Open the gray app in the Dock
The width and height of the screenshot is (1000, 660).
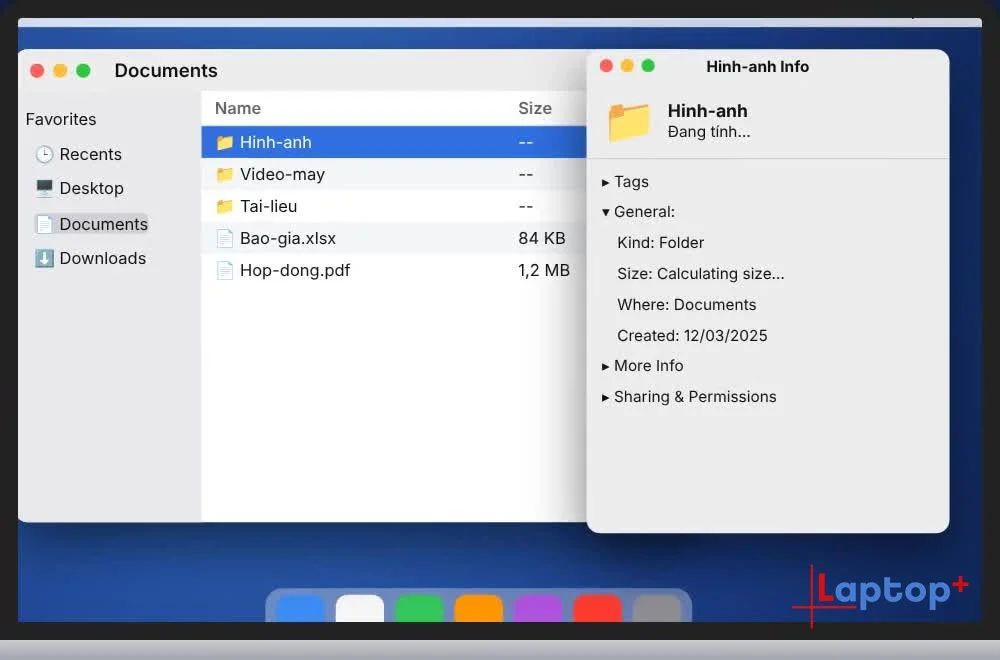click(x=657, y=608)
